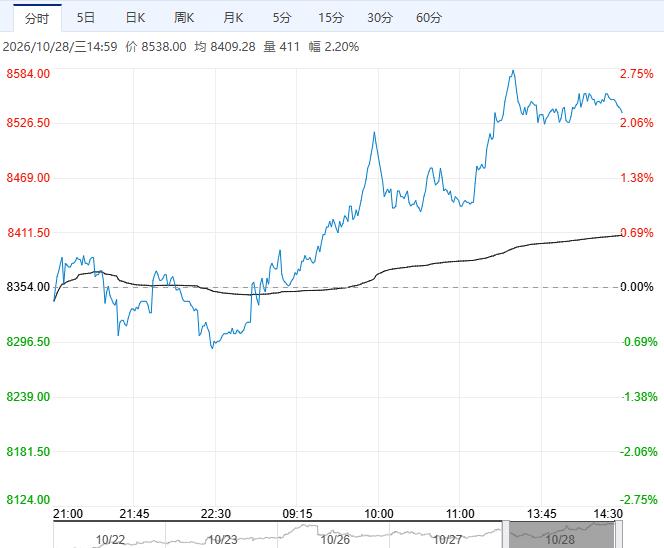This screenshot has height=548, width=664.
Task: Grab the left handle of range selector
Action: pyautogui.click(x=506, y=535)
